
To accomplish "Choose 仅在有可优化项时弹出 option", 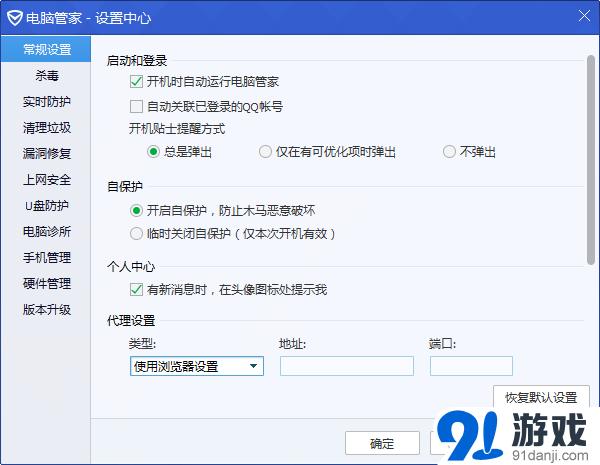I will click(x=265, y=152).
